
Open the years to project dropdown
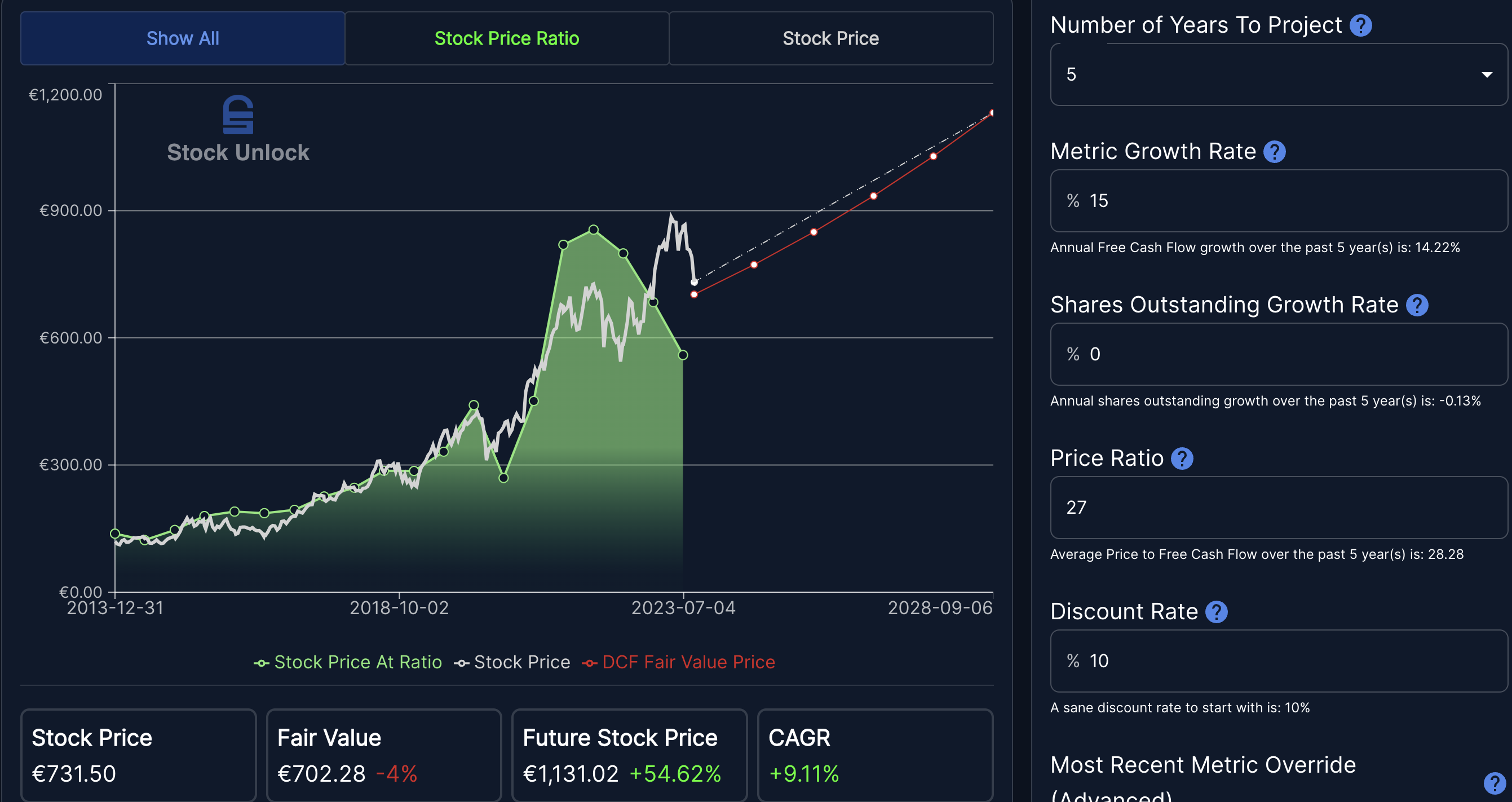(x=1279, y=74)
